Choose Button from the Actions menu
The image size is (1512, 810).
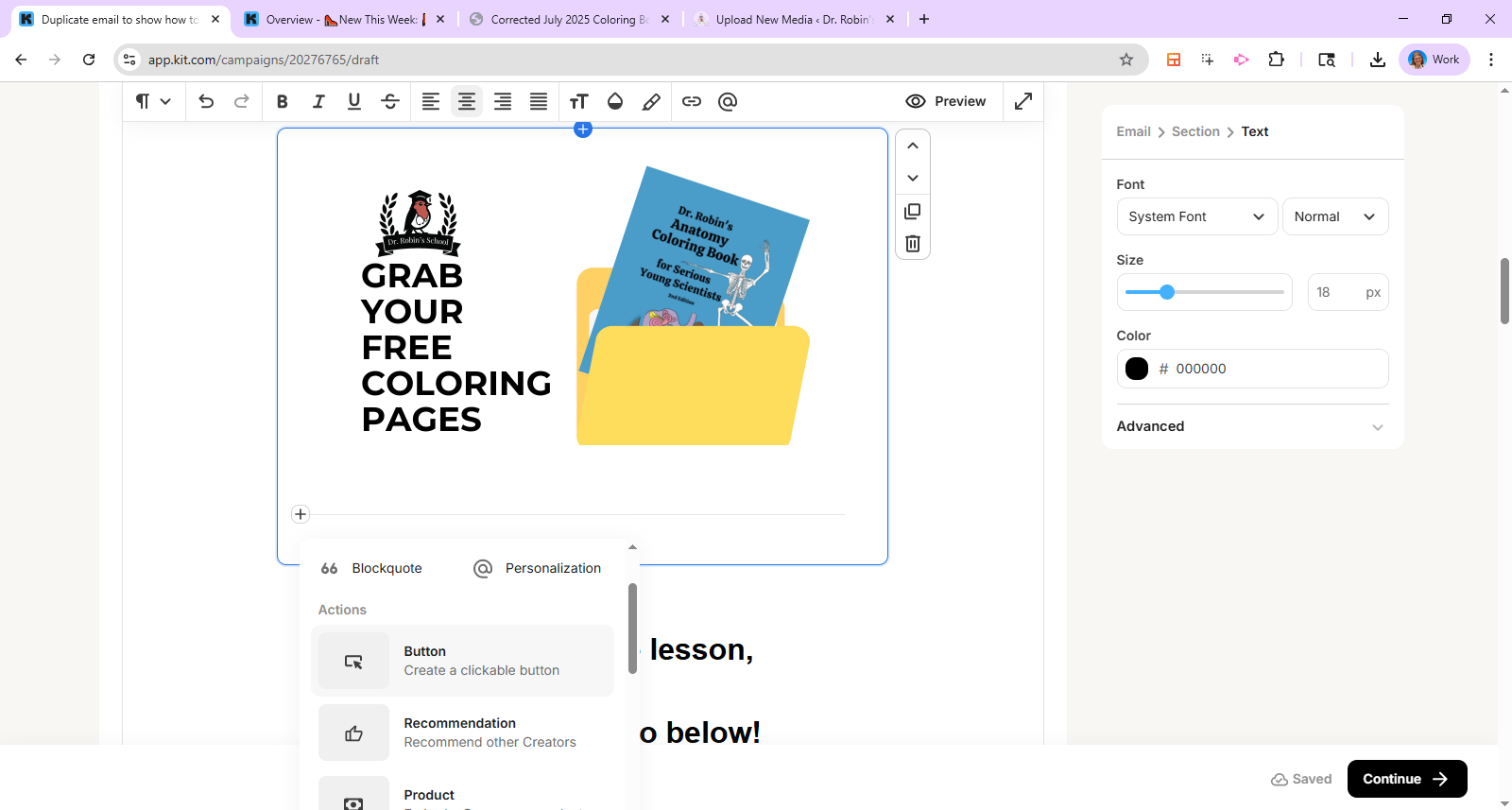point(462,661)
